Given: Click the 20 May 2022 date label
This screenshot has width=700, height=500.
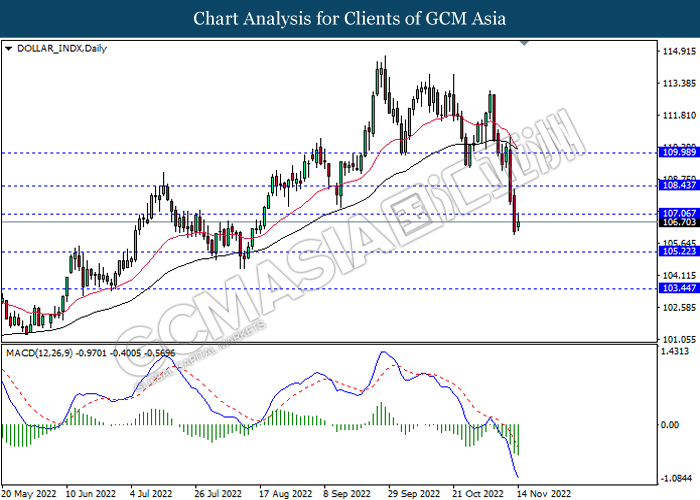Looking at the screenshot, I should click(29, 493).
